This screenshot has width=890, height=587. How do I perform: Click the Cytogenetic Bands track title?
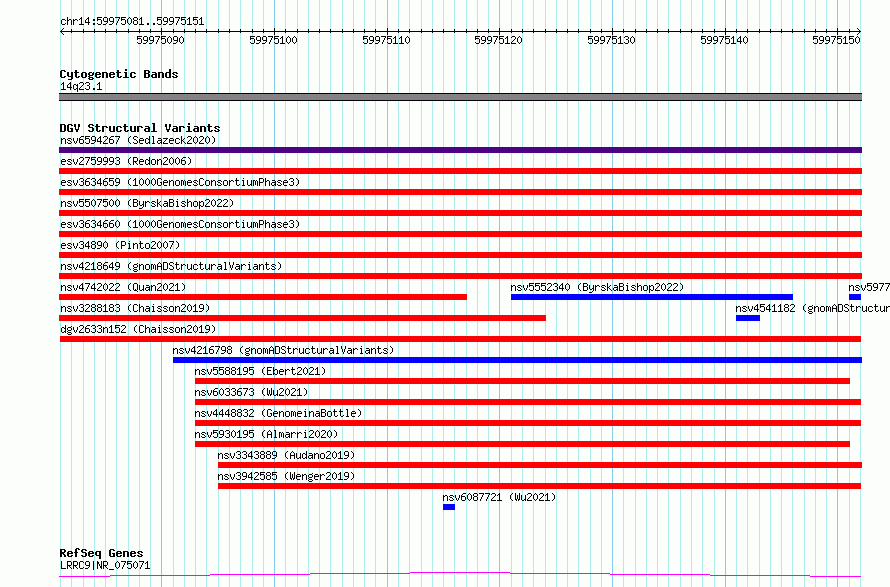(119, 74)
